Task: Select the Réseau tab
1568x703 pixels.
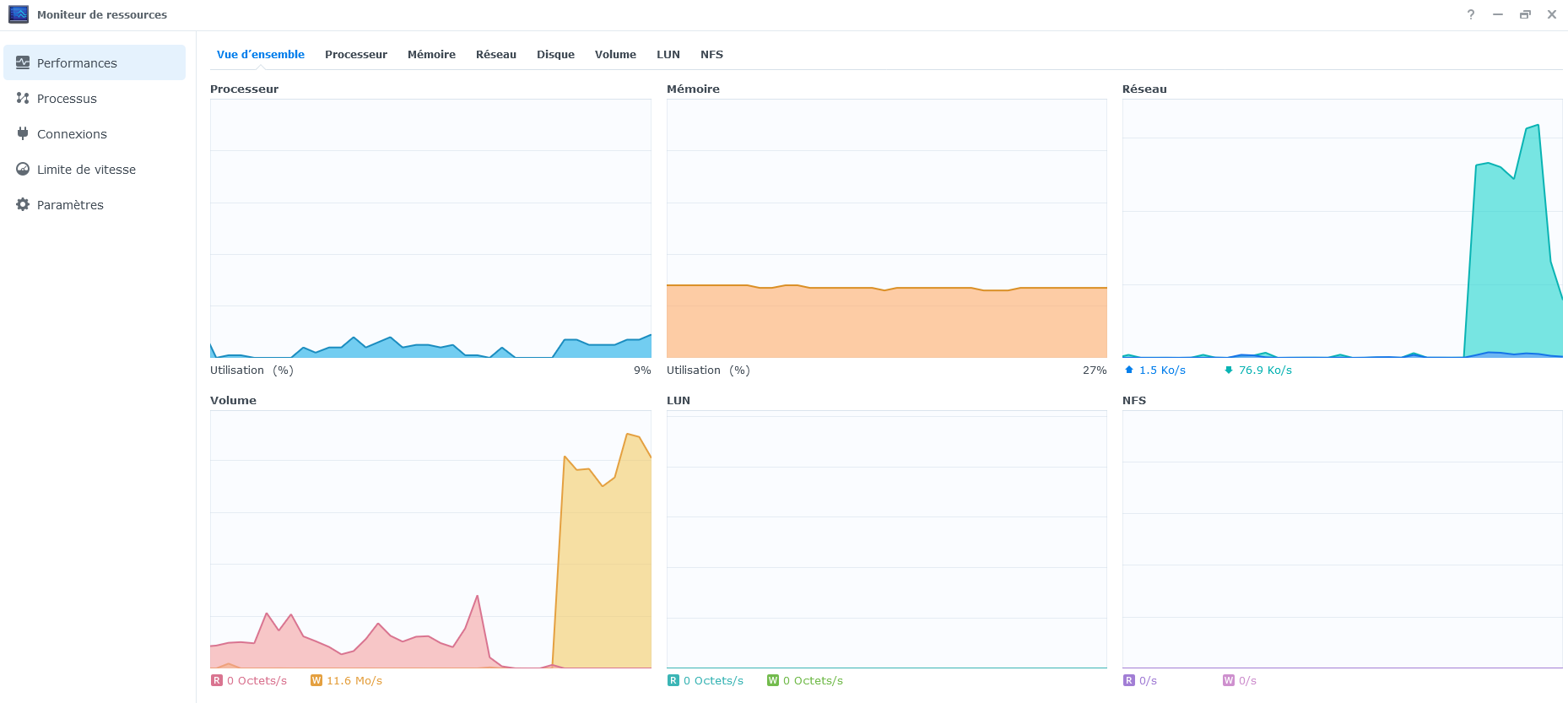Action: pos(495,54)
